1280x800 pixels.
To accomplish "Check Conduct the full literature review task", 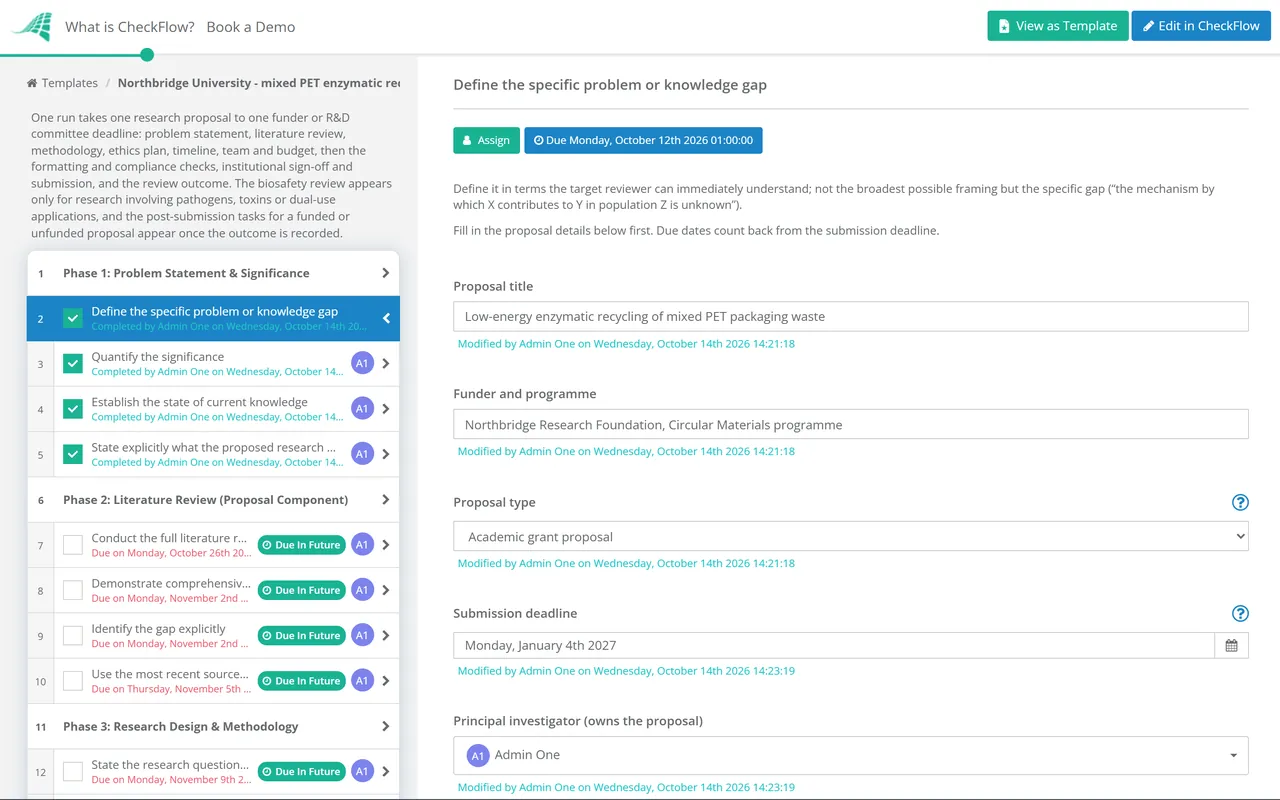I will [73, 545].
